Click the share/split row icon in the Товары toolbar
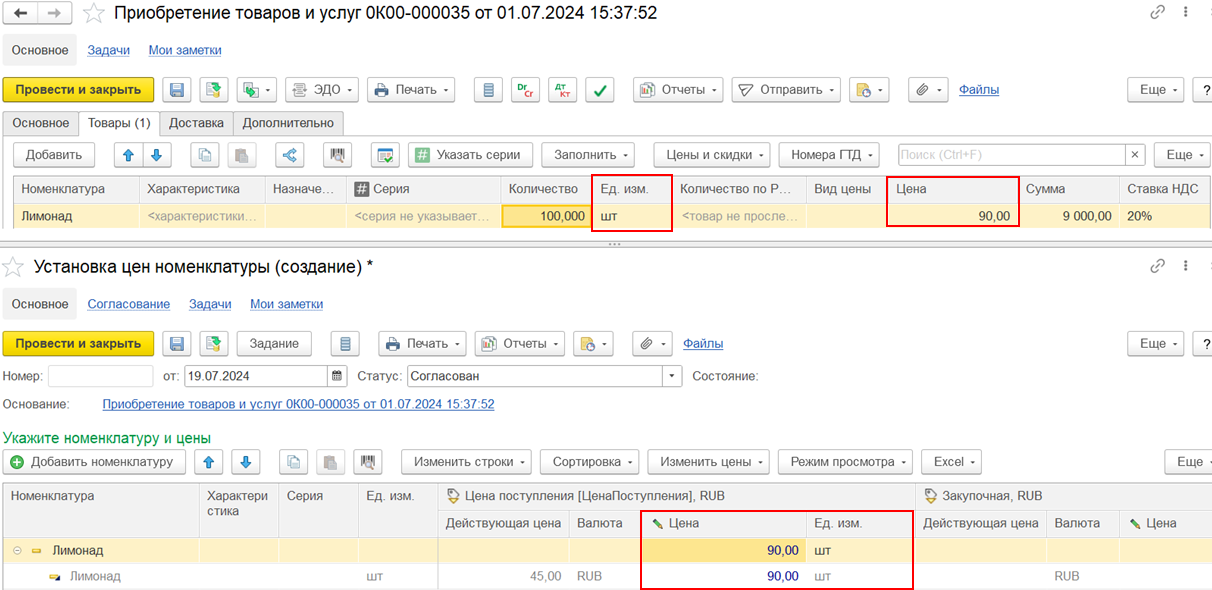This screenshot has width=1212, height=590. coord(290,155)
